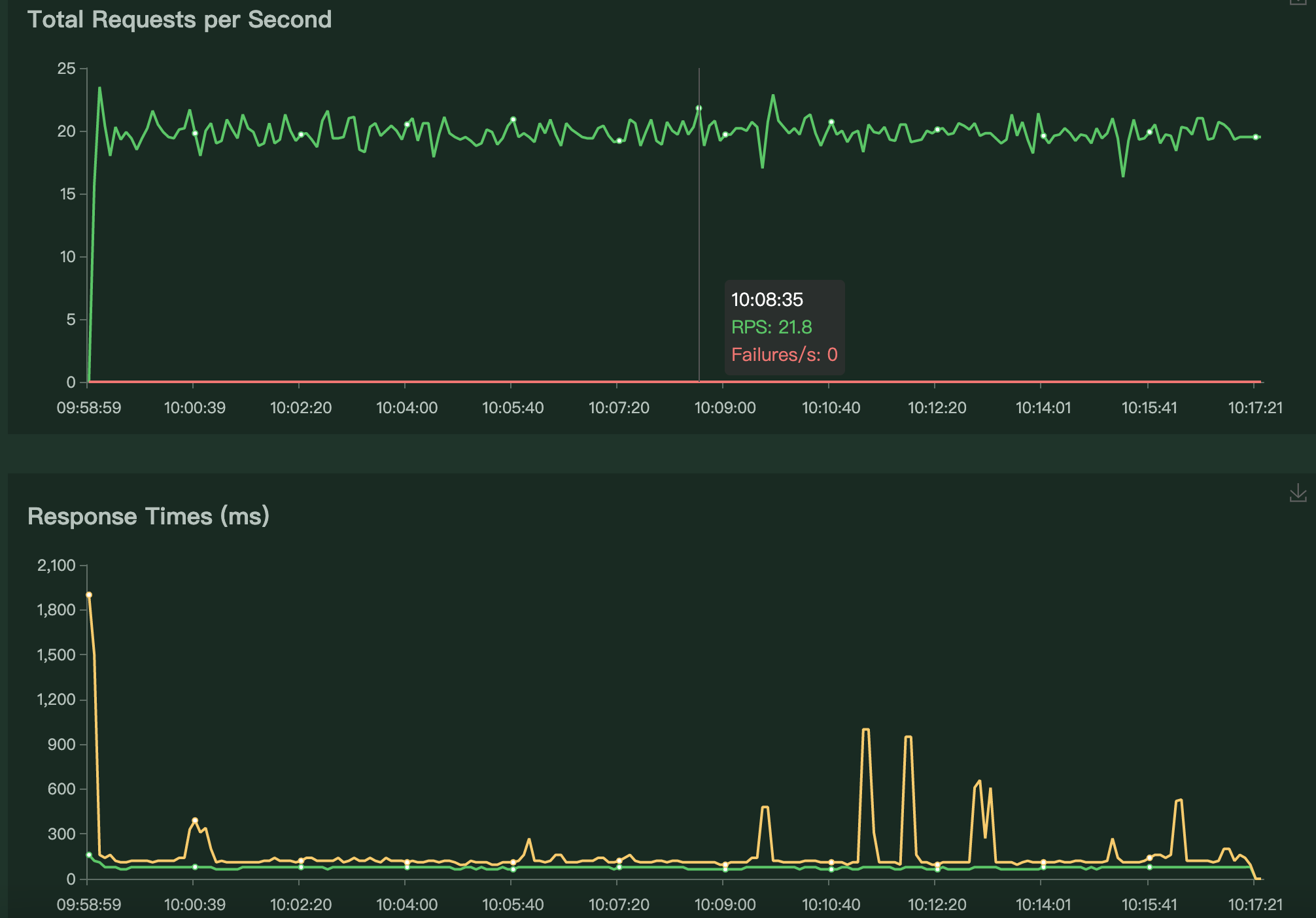Click the 1,200 label on Response Times y-axis
This screenshot has width=1316, height=918.
(x=56, y=700)
